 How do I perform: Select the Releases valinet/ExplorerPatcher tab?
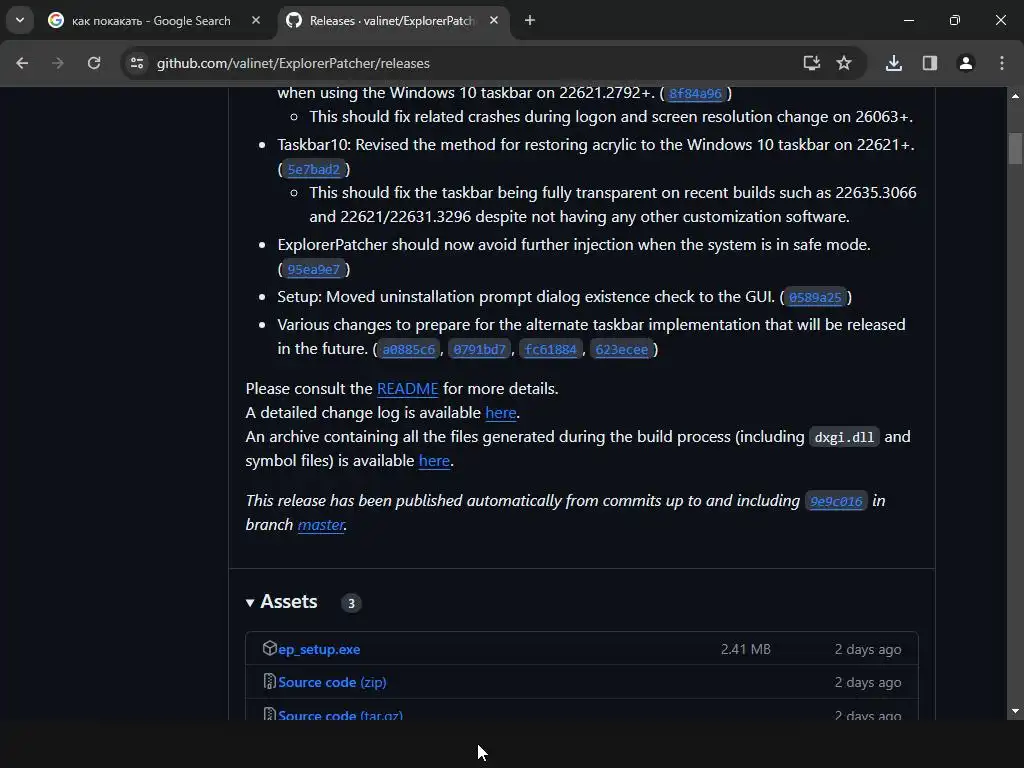392,21
